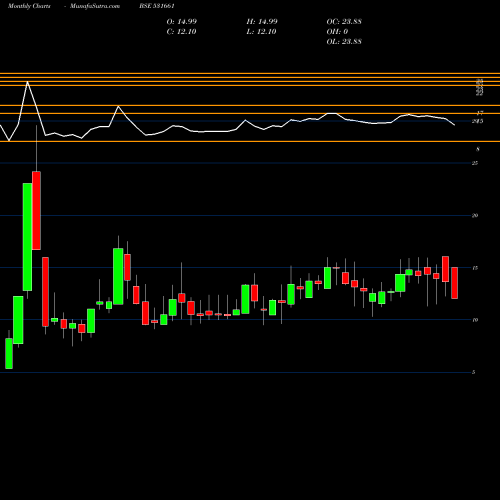
Task: Click the price axis label "15"
Action: pyautogui.click(x=475, y=268)
